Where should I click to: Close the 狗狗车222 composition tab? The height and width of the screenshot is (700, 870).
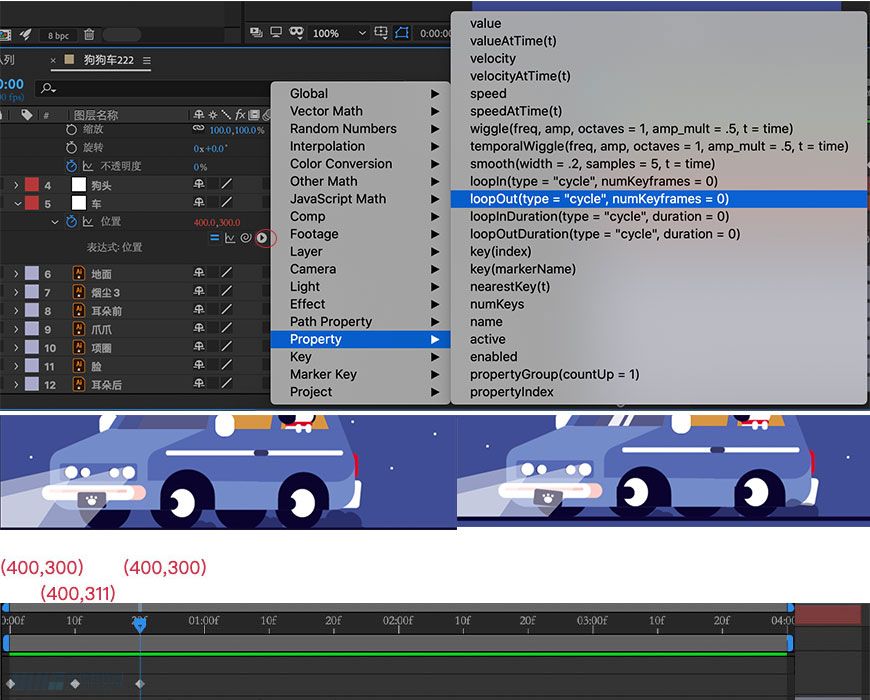point(53,60)
